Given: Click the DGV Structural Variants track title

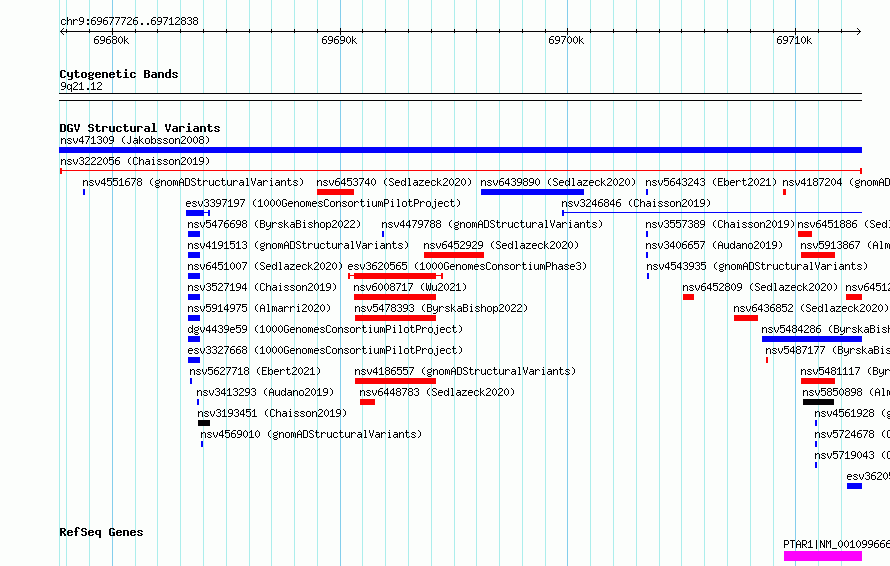Looking at the screenshot, I should (140, 128).
